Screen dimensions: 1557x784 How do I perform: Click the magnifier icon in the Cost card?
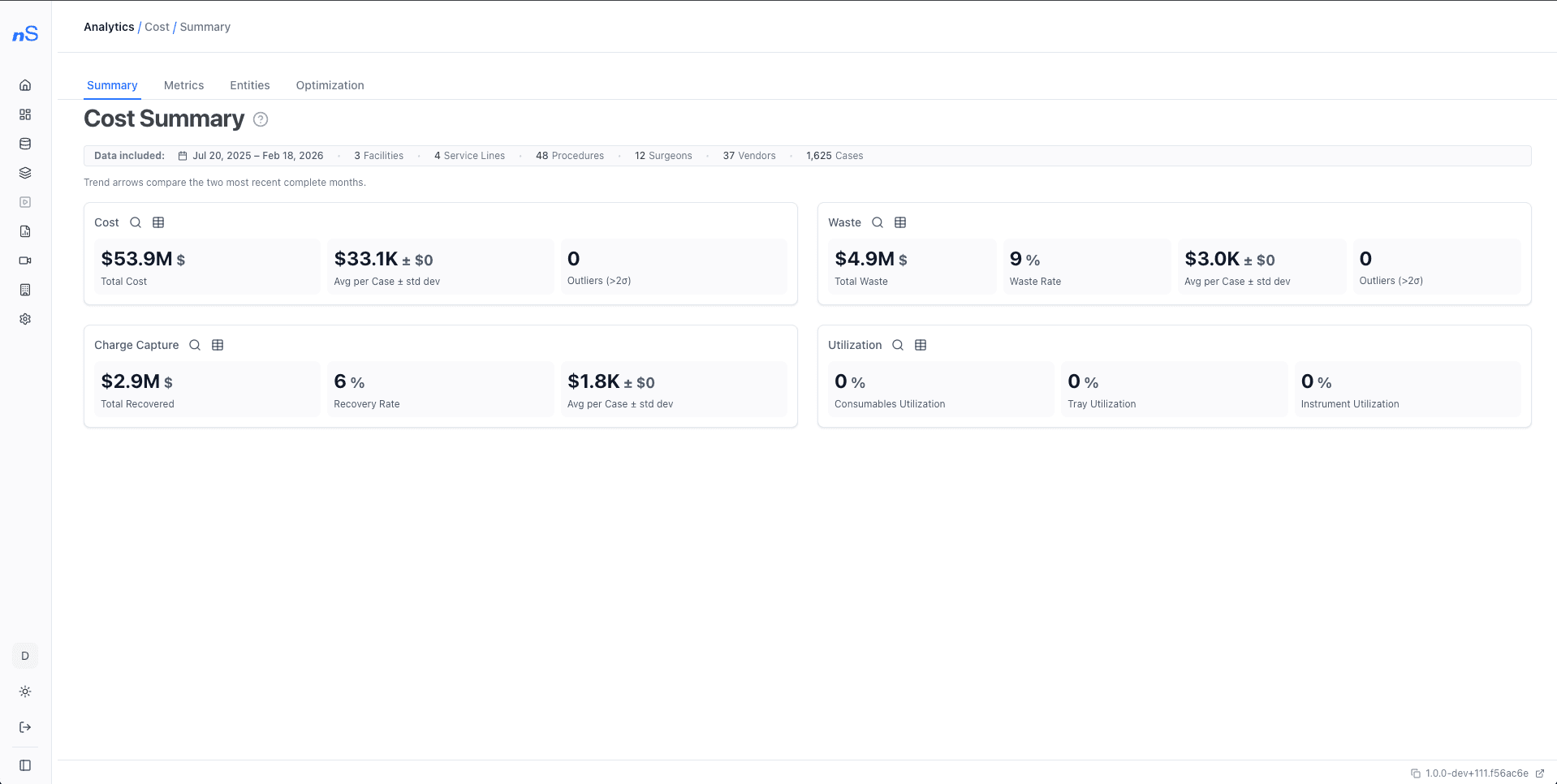click(x=136, y=222)
